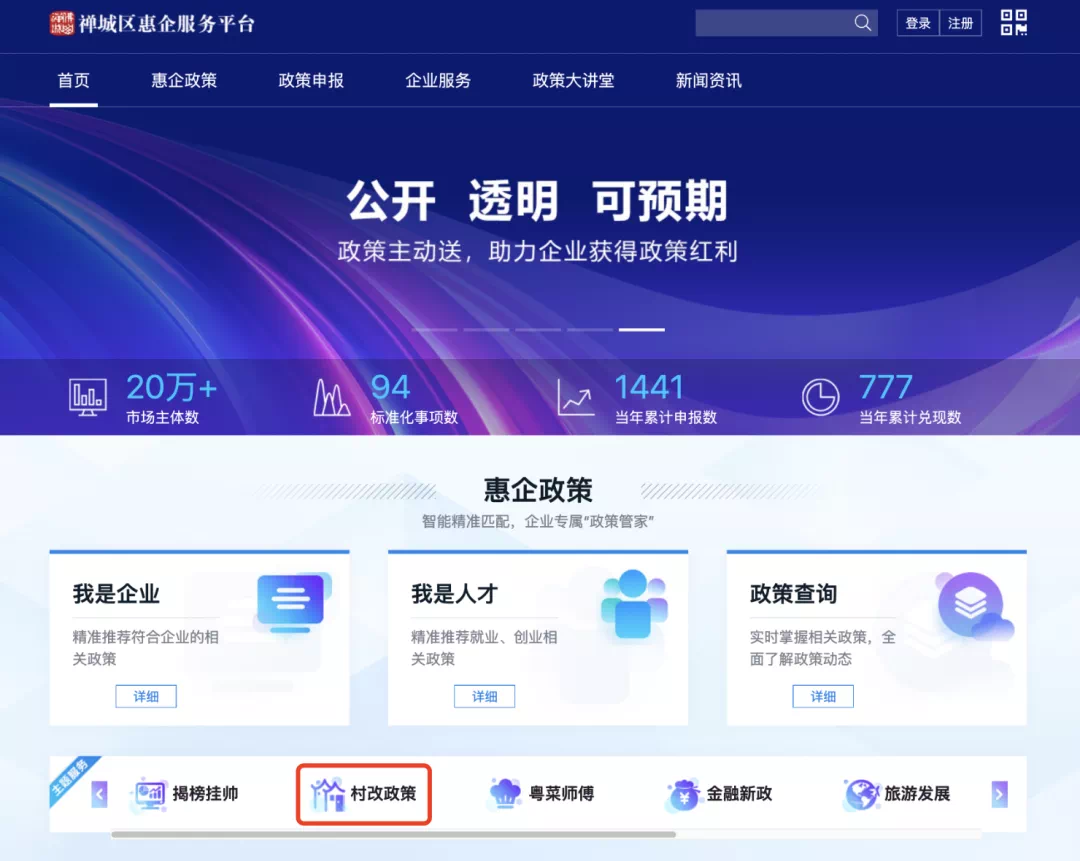Open the 惠企政策 menu
Viewport: 1080px width, 861px height.
tap(184, 81)
